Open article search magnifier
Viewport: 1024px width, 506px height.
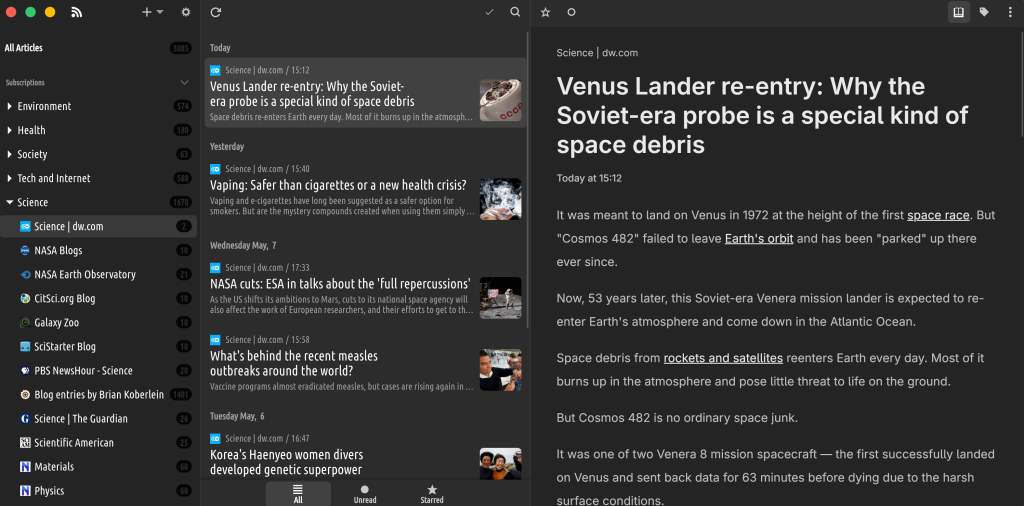pos(515,12)
